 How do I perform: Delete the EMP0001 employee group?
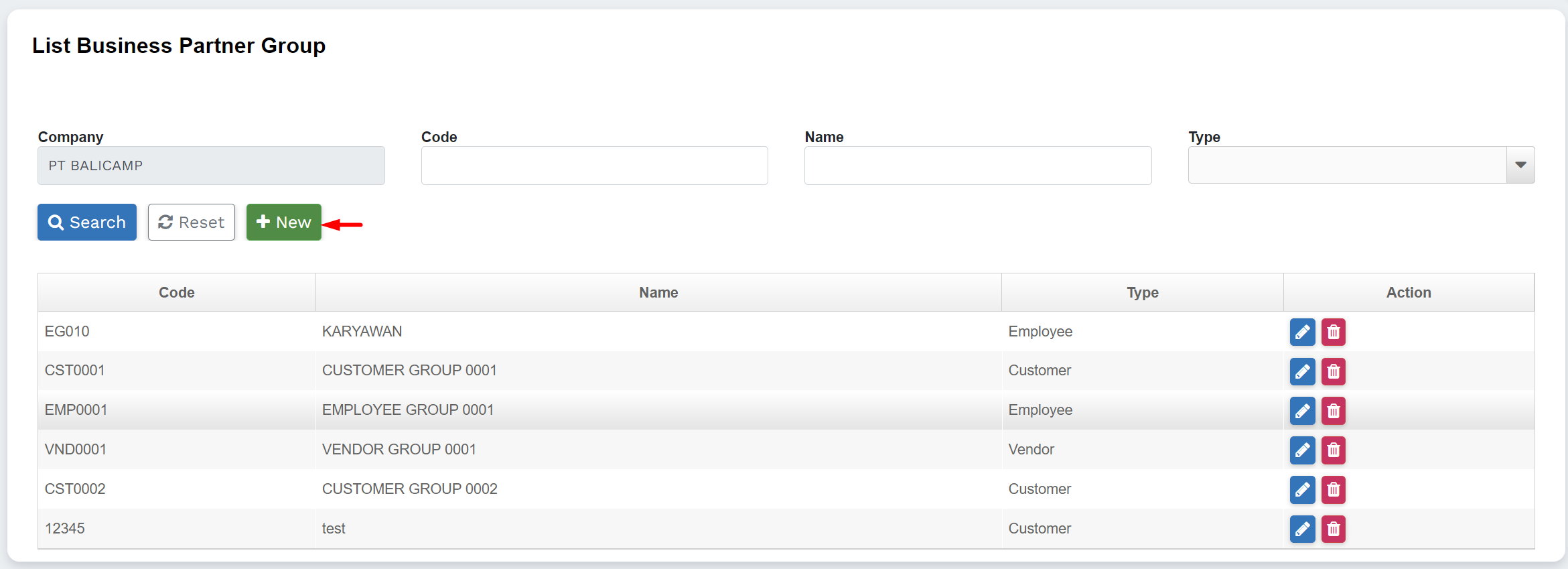pos(1333,411)
